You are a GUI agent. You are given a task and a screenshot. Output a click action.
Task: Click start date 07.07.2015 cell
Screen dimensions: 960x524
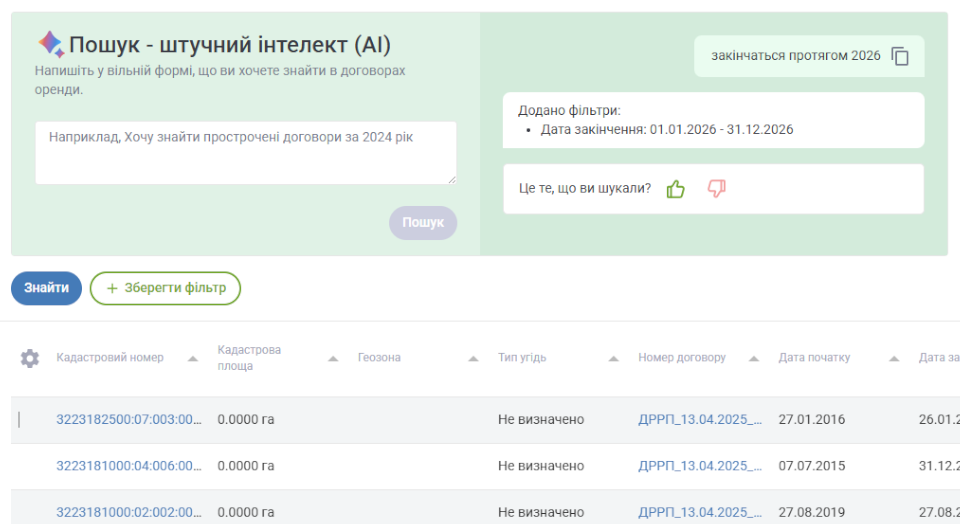812,466
